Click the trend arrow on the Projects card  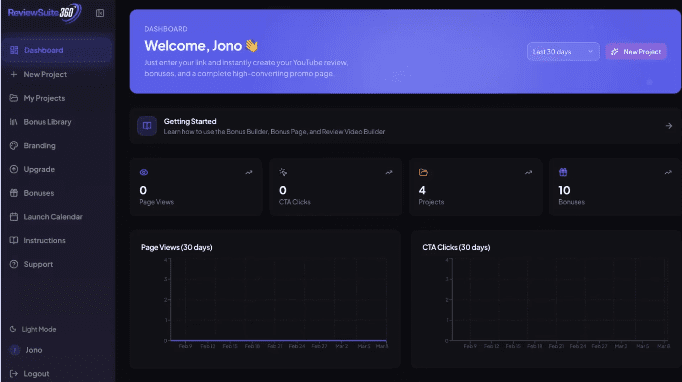point(528,172)
